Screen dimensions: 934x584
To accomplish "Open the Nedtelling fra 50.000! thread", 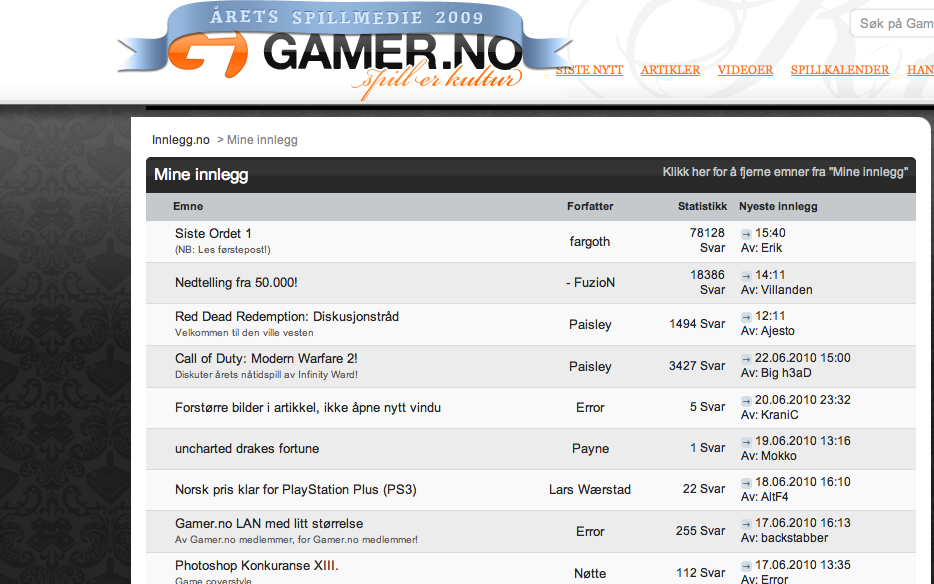I will coord(236,282).
